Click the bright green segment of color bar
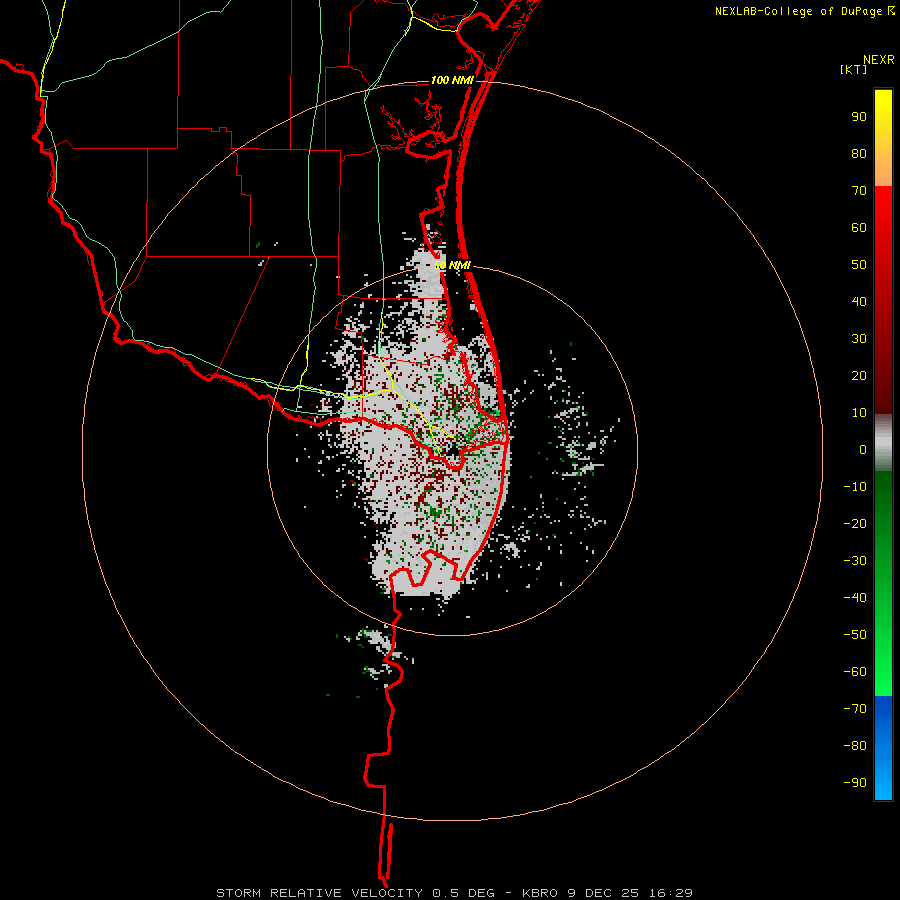The width and height of the screenshot is (900, 900). [x=883, y=584]
